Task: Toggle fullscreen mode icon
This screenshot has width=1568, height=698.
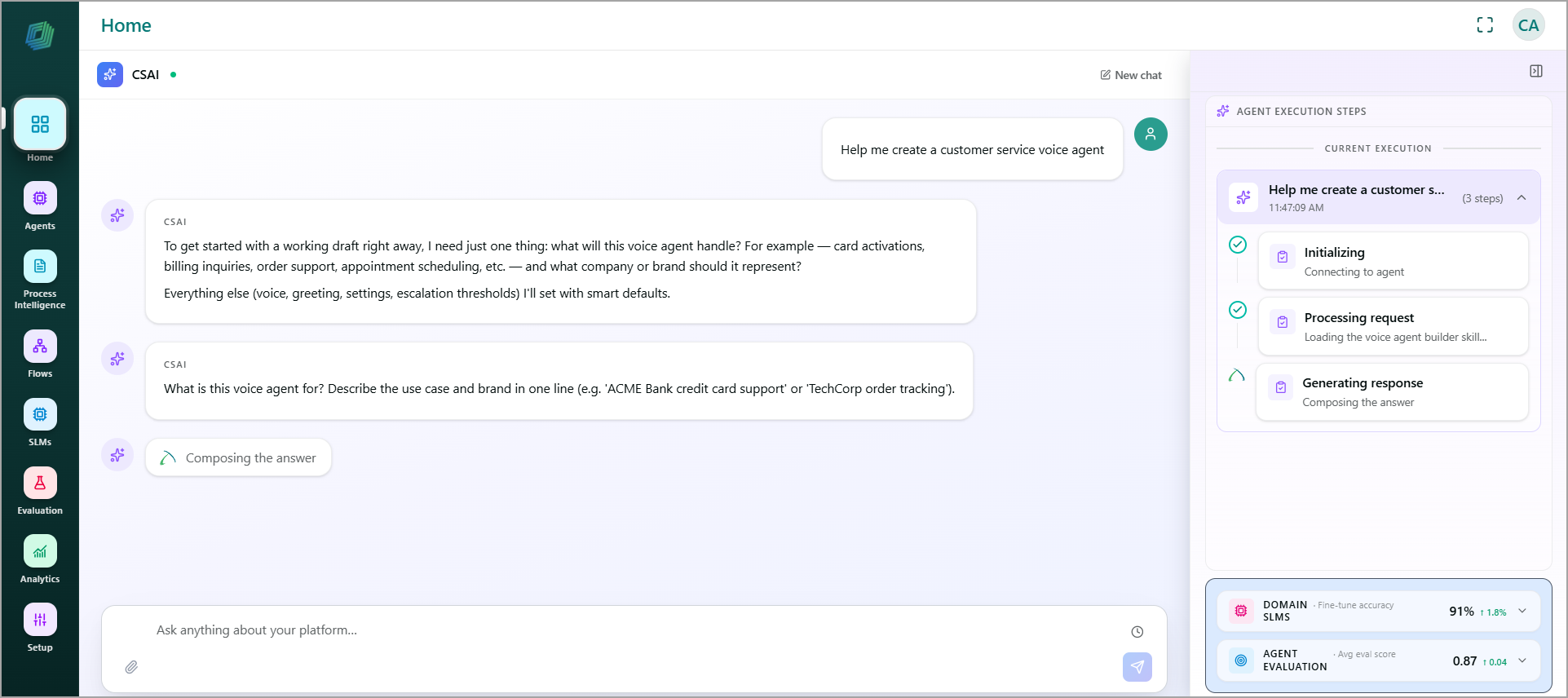Action: [x=1485, y=25]
